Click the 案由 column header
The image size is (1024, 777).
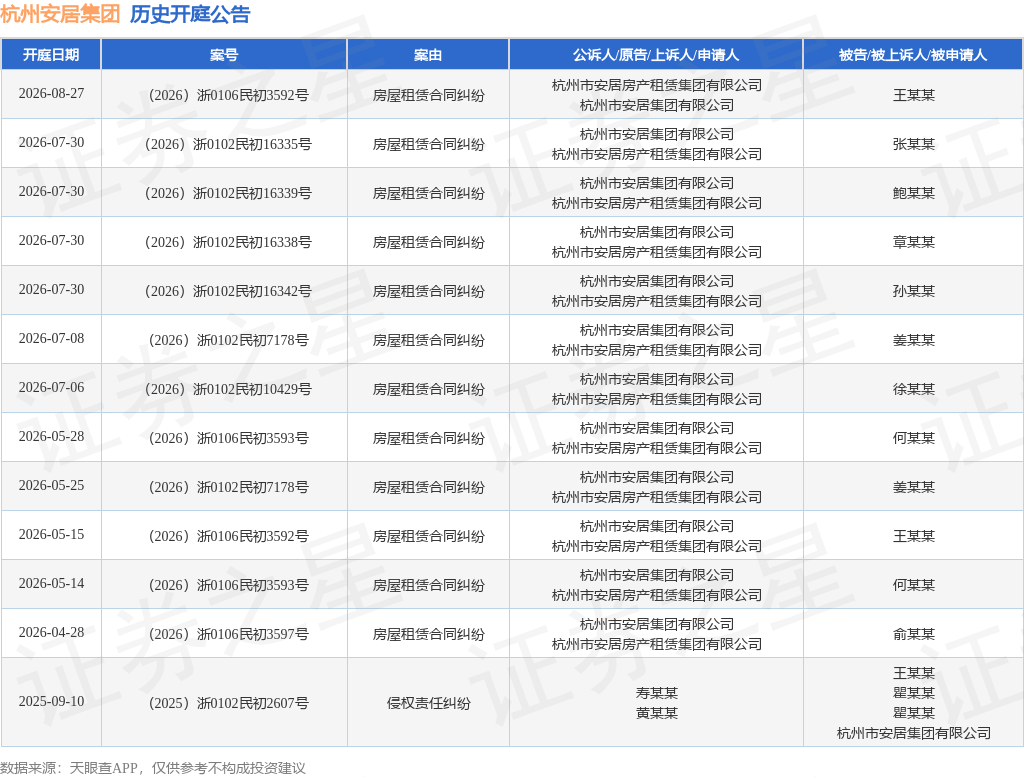428,55
